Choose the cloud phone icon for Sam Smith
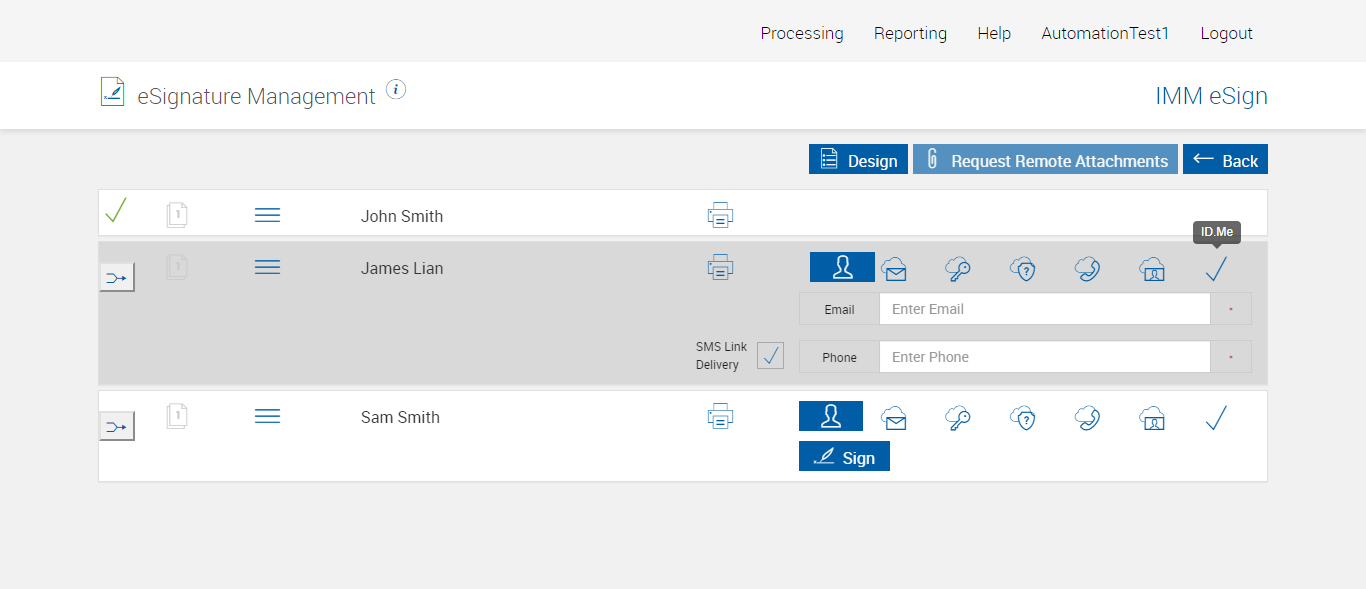The width and height of the screenshot is (1366, 589). 1087,418
